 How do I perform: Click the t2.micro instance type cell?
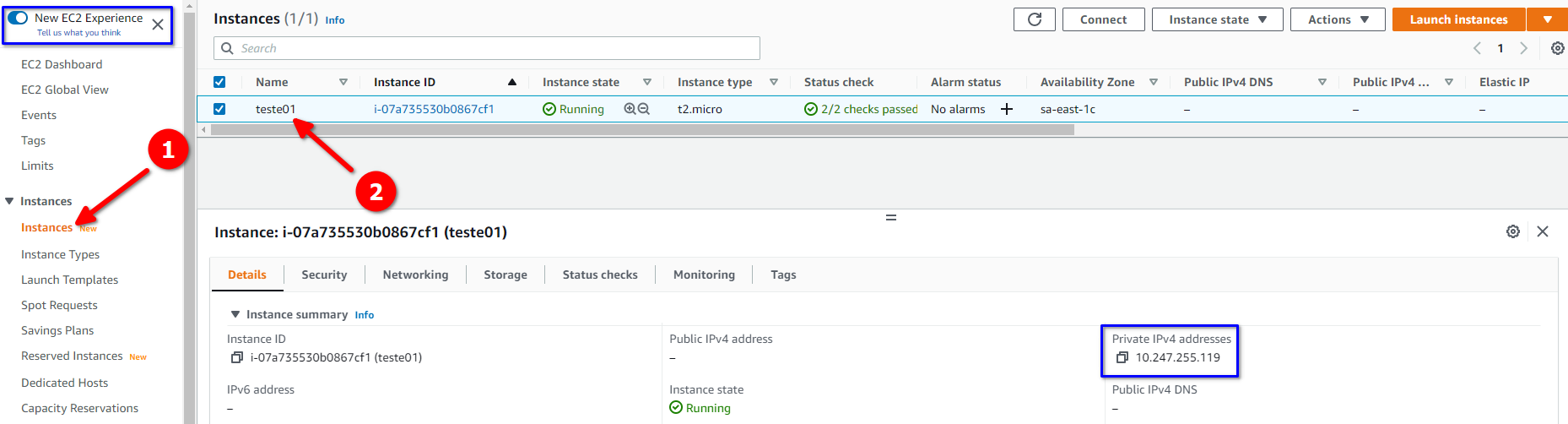pyautogui.click(x=700, y=109)
